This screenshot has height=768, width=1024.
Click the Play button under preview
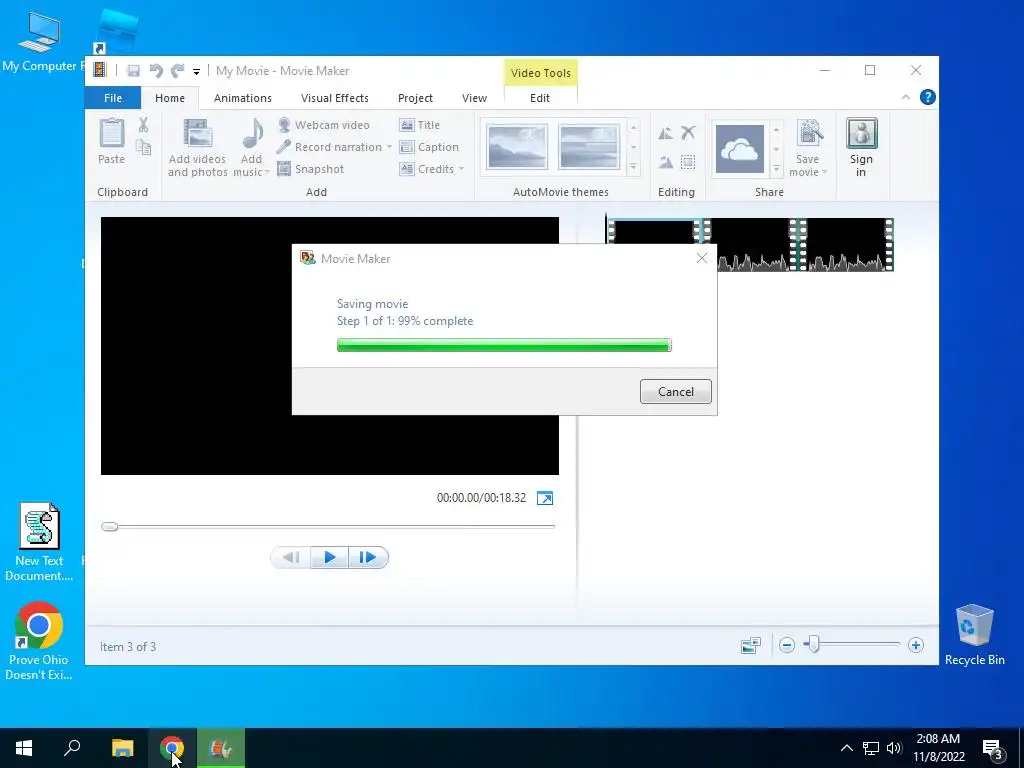(x=329, y=558)
